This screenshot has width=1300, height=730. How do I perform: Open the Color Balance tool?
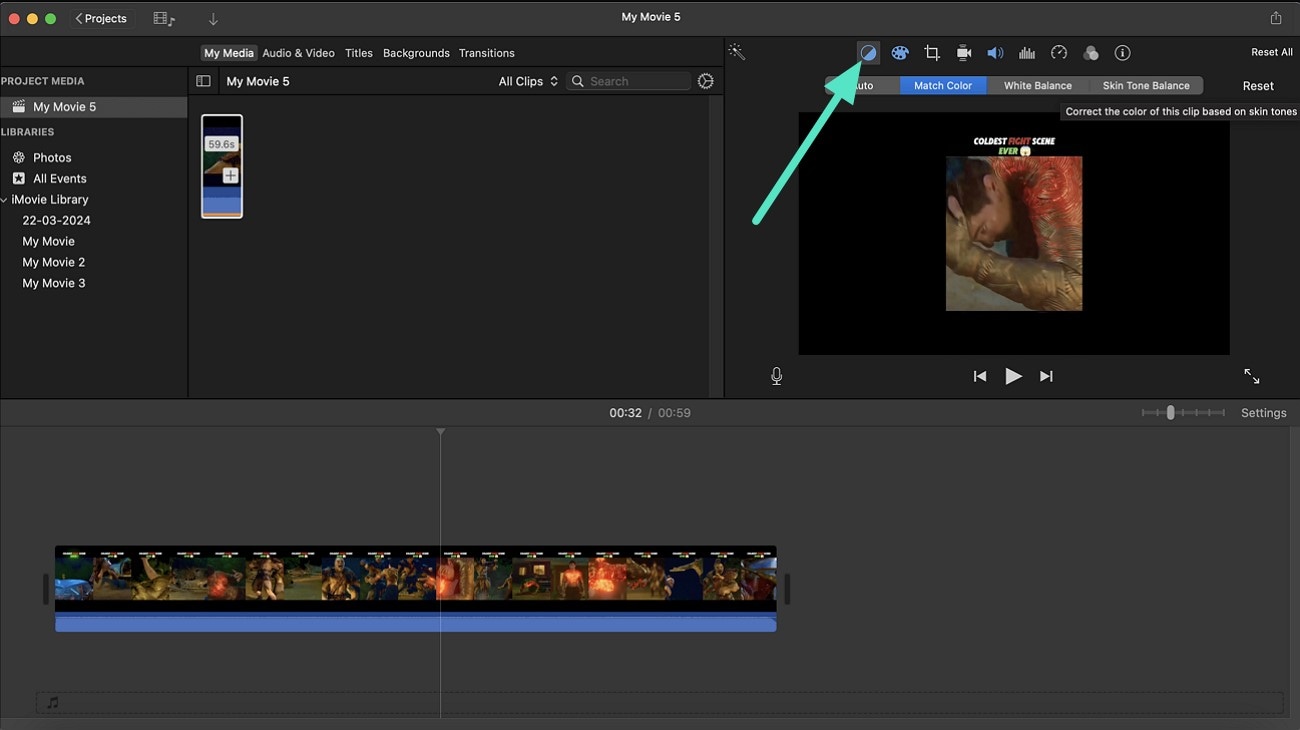[868, 53]
